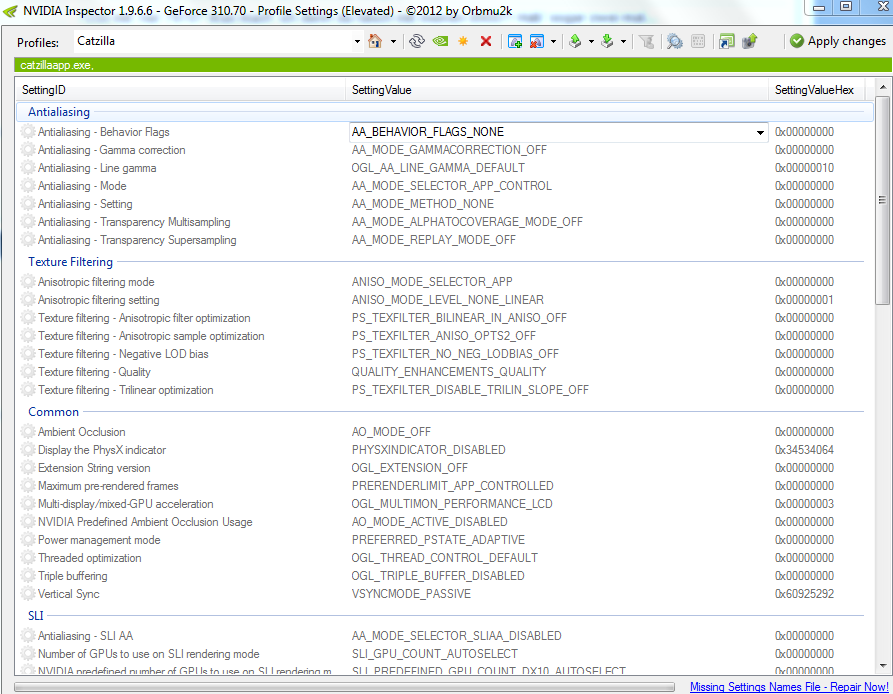Open the export profile dropdown arrow

(x=591, y=42)
